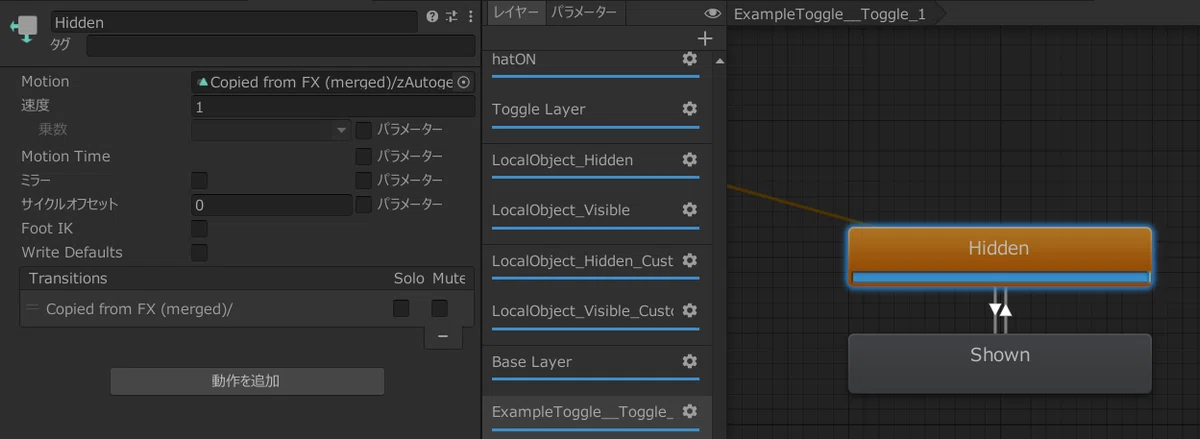The width and height of the screenshot is (1200, 439).
Task: Open settings gear for LocalObject_Hidden_Cust layer
Action: [x=689, y=261]
